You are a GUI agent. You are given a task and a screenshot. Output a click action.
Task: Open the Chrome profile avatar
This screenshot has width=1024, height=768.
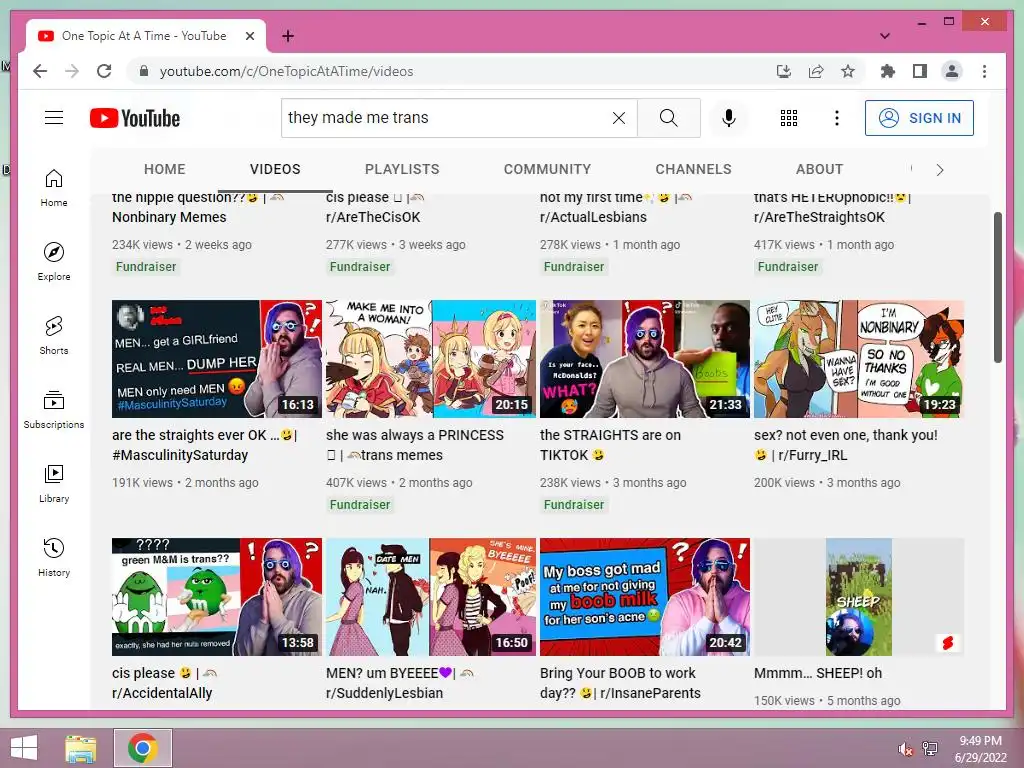point(952,71)
